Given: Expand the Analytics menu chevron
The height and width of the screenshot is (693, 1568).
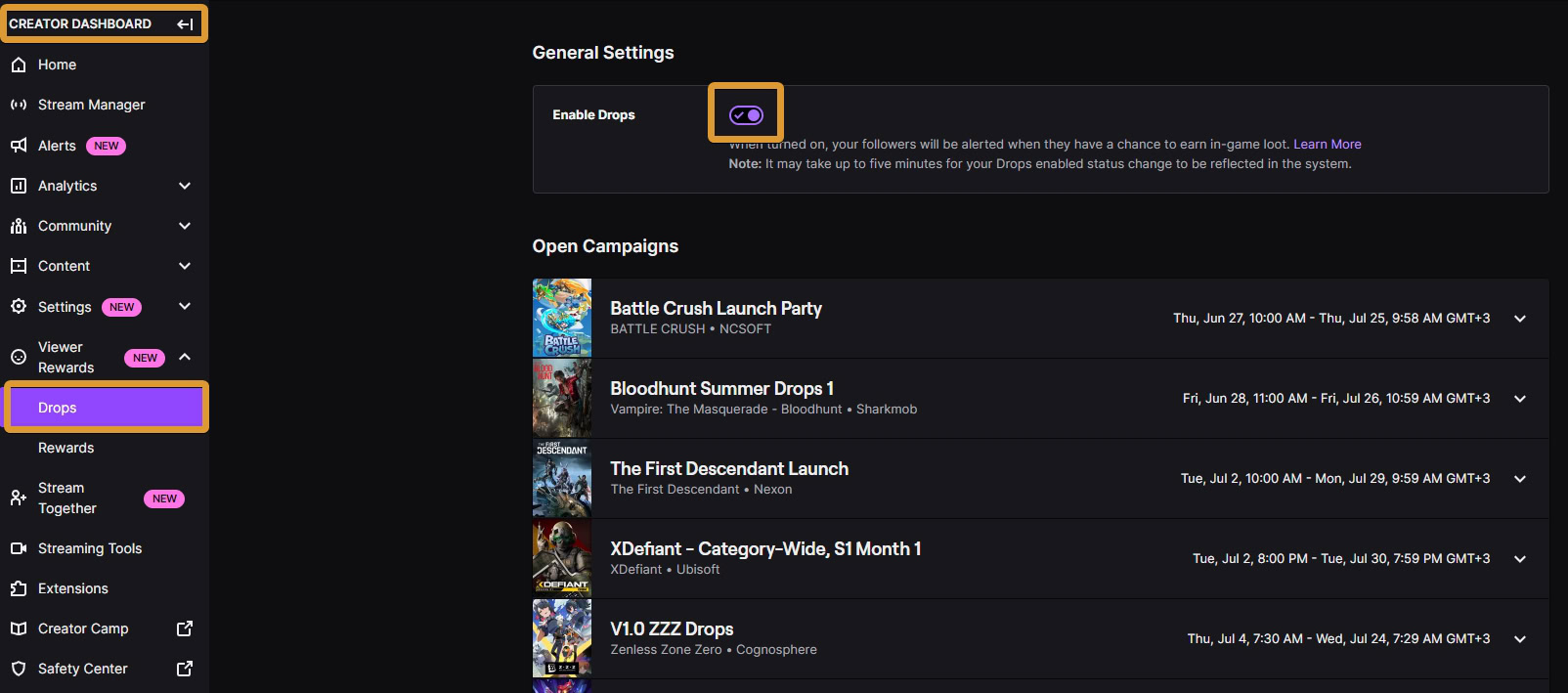Looking at the screenshot, I should tap(185, 186).
